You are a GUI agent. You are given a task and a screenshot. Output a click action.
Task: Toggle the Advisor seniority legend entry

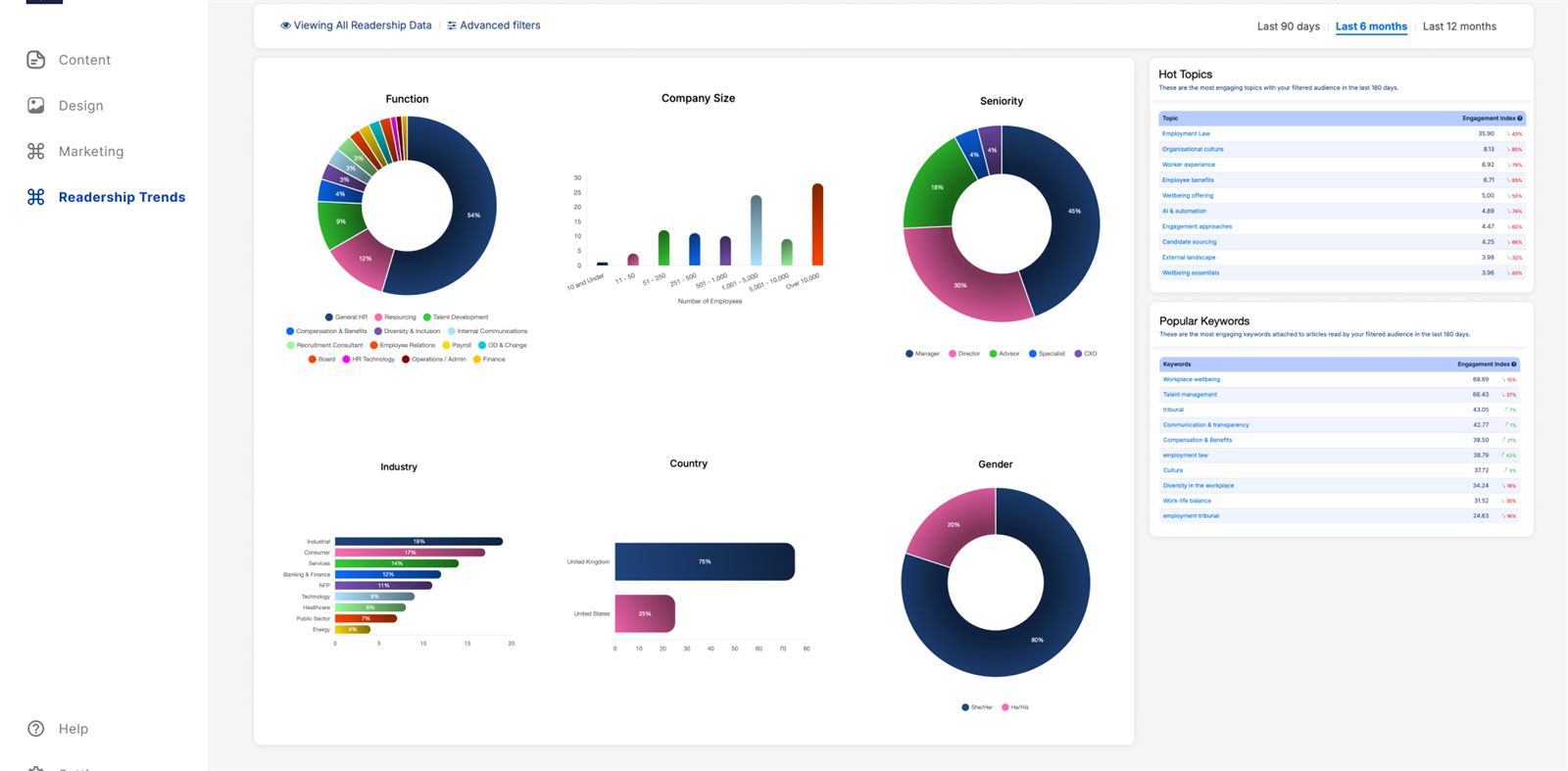tap(1004, 354)
